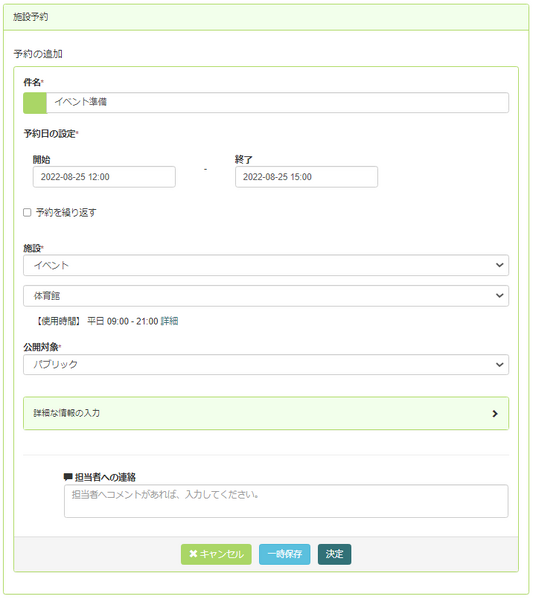The height and width of the screenshot is (599, 533).
Task: Click the キャンセル button
Action: pos(216,554)
